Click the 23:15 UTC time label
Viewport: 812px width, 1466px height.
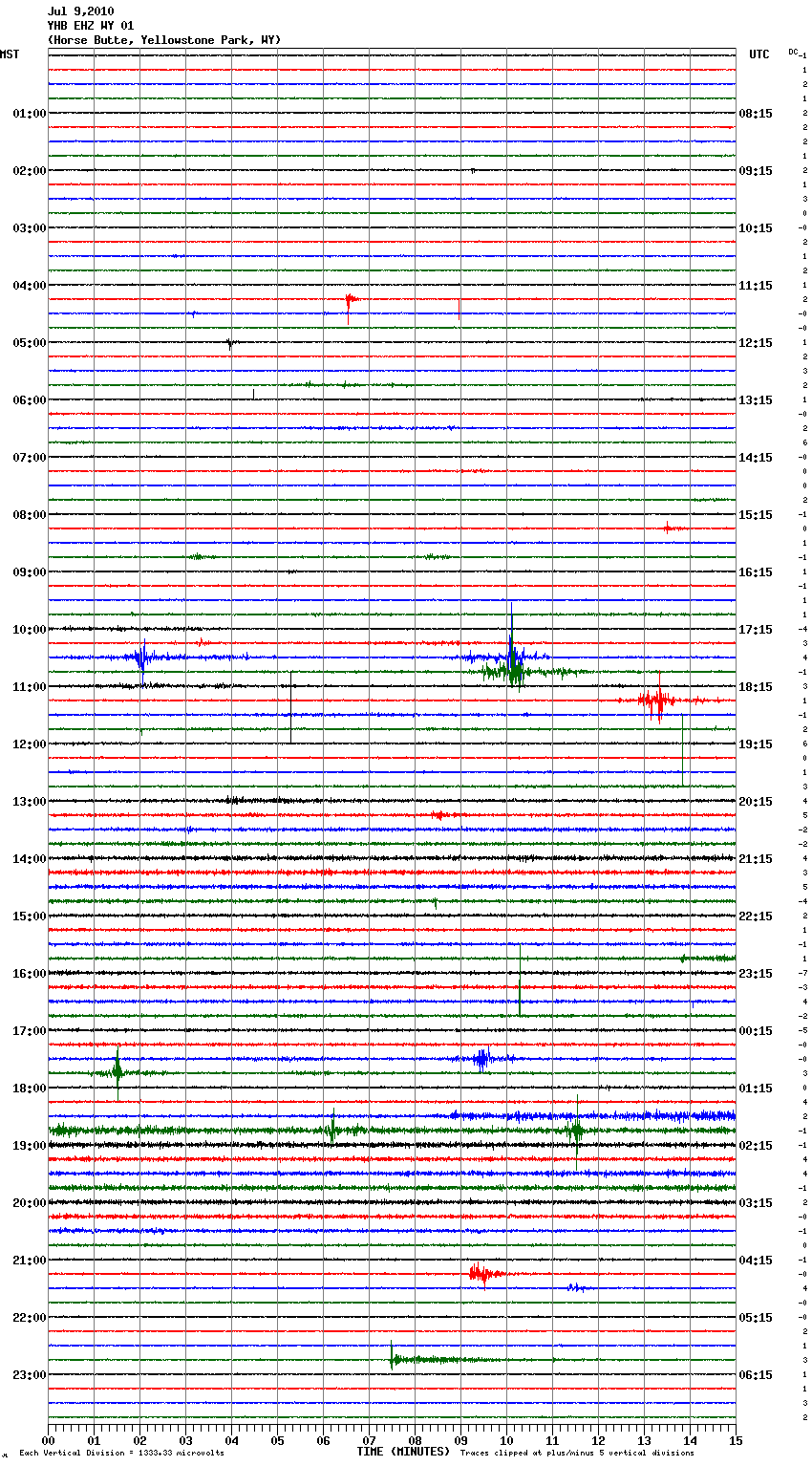coord(756,974)
